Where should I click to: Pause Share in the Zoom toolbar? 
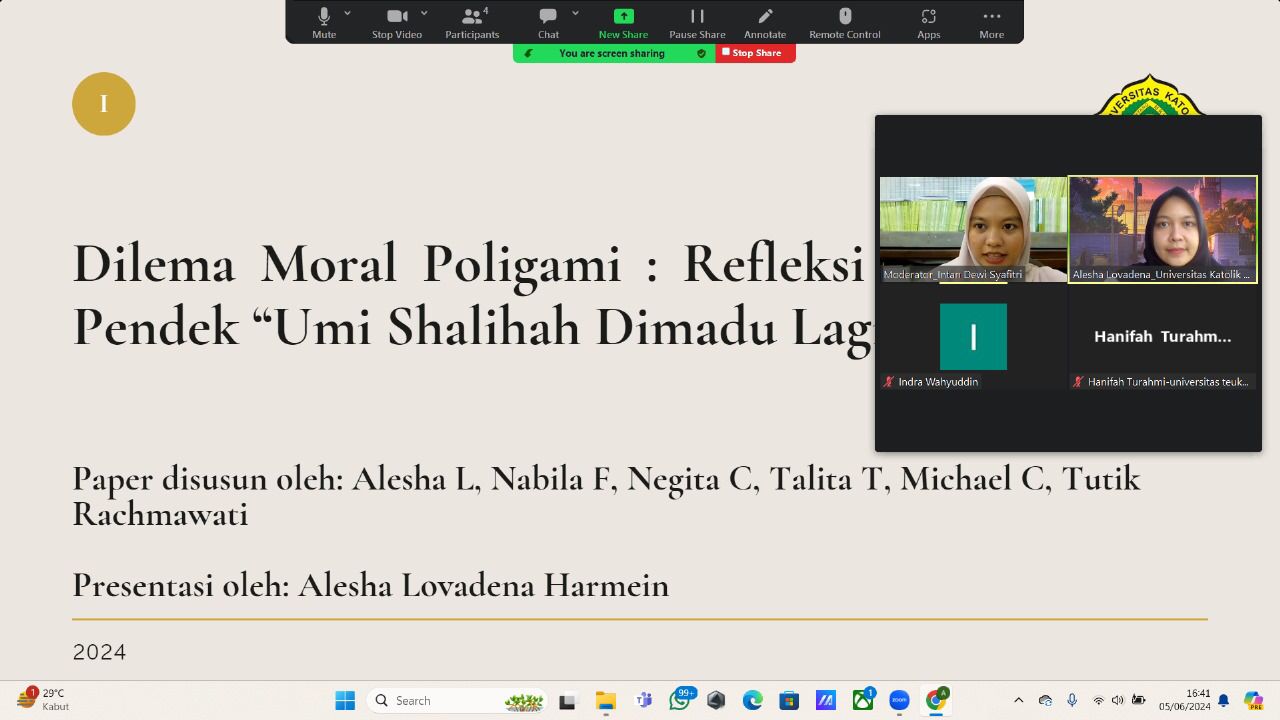pyautogui.click(x=697, y=21)
